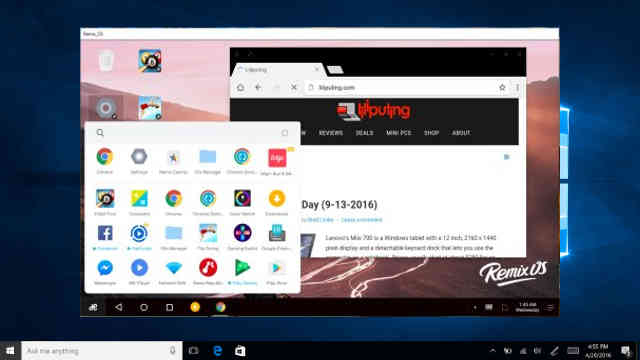The height and width of the screenshot is (360, 640).
Task: Click the Remix OS start menu button
Action: 93,307
